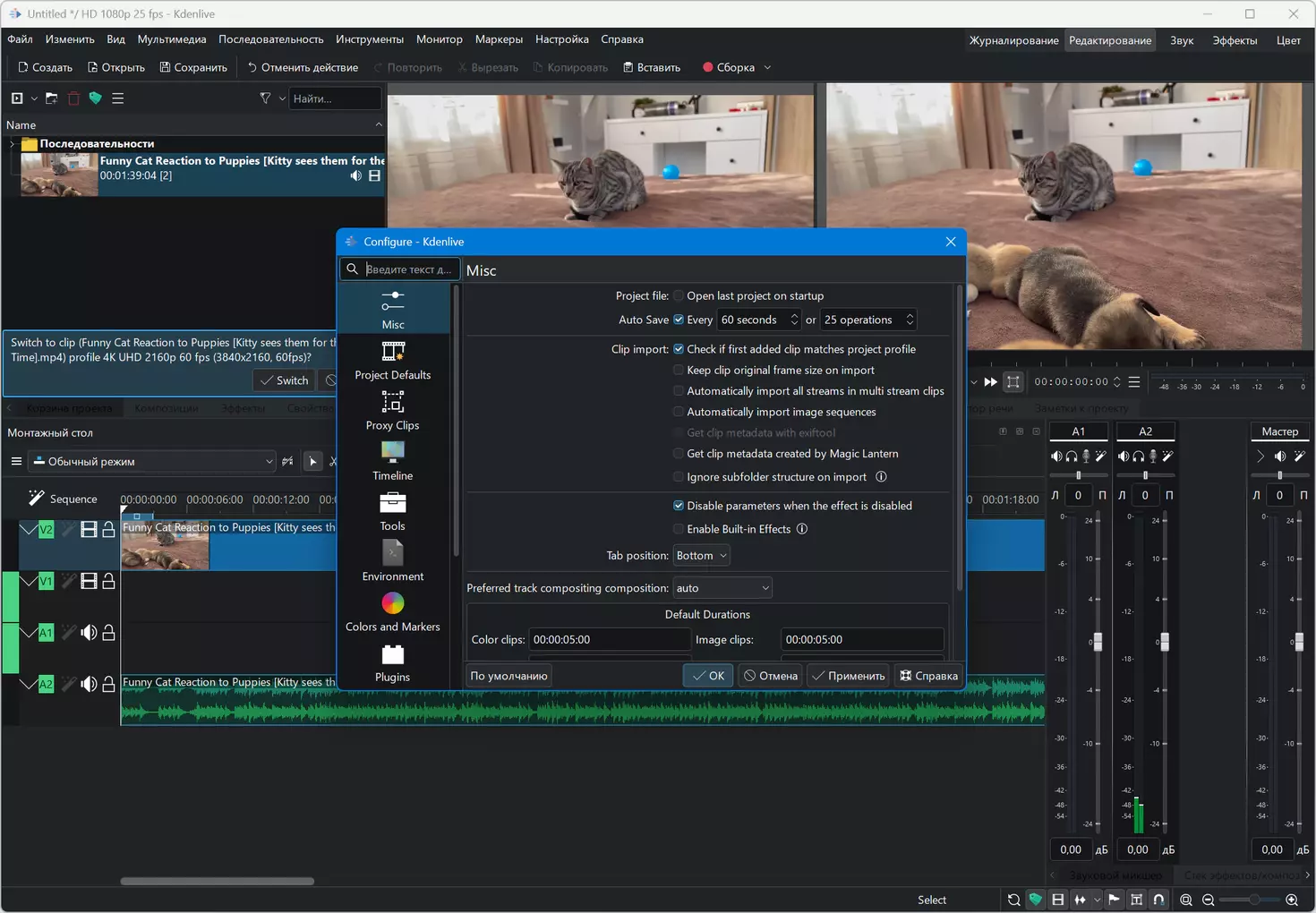1316x913 pixels.
Task: Click the fast-forward button in monitor
Action: point(990,382)
